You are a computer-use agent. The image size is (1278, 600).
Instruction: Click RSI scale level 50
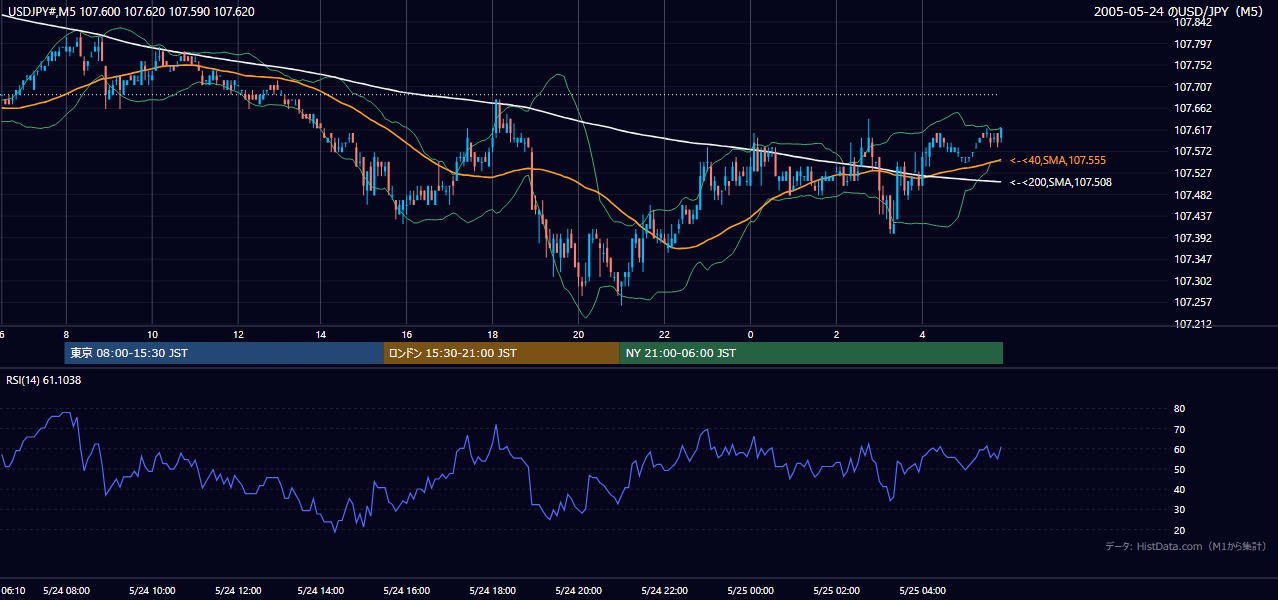(1179, 469)
